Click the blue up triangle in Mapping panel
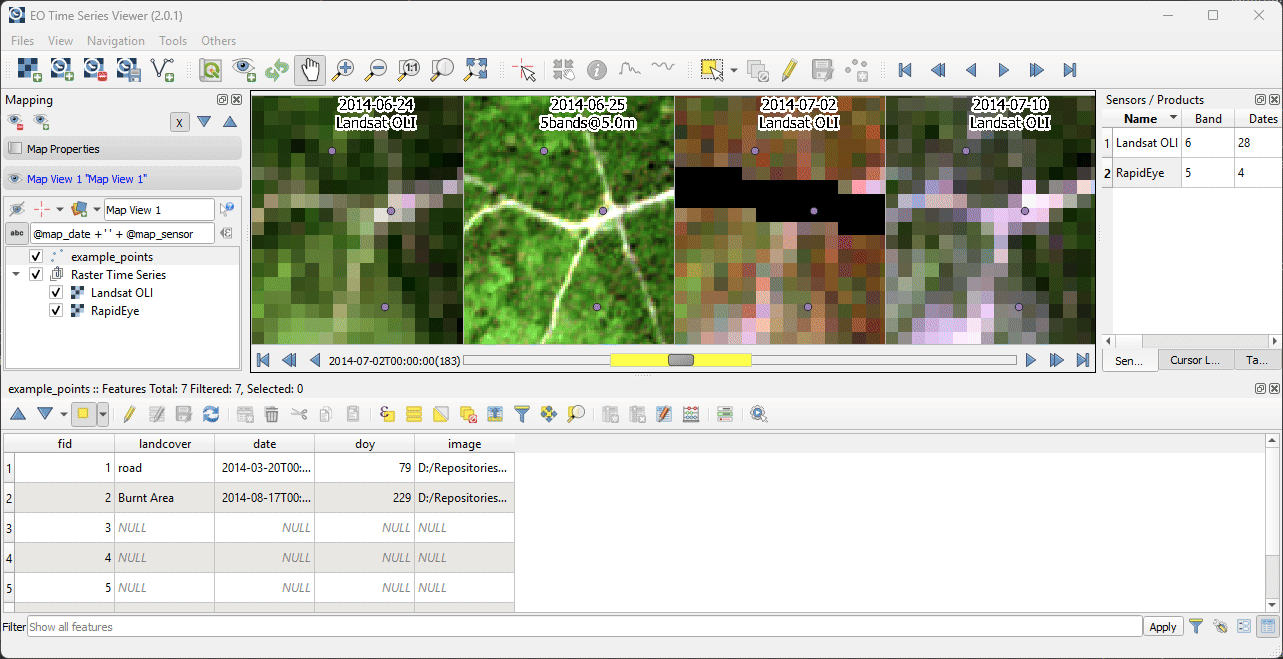The width and height of the screenshot is (1283, 659). (229, 122)
